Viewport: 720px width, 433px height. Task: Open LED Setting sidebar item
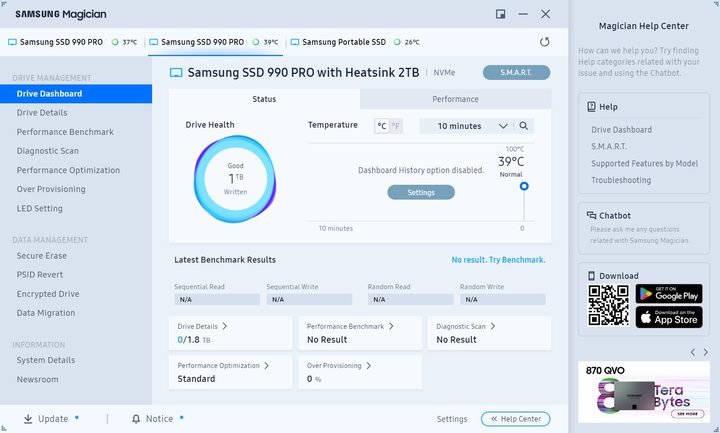(x=39, y=208)
